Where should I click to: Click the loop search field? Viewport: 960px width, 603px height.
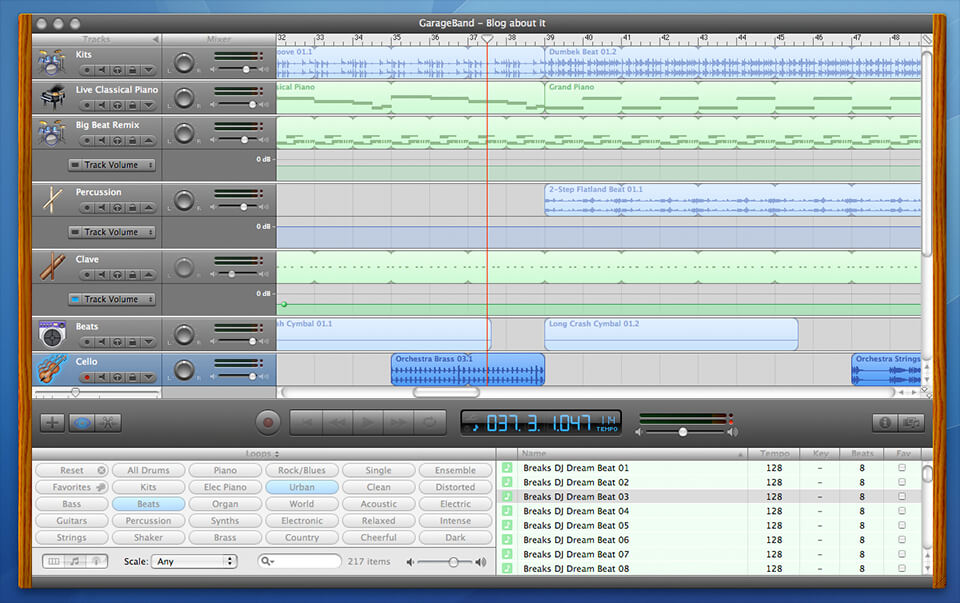coord(299,561)
